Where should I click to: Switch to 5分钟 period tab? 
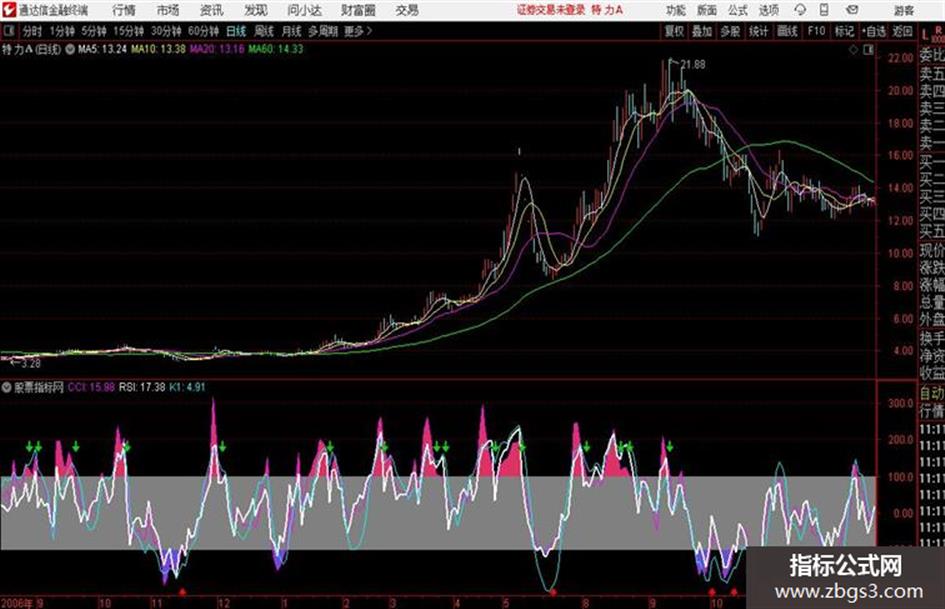coord(94,31)
